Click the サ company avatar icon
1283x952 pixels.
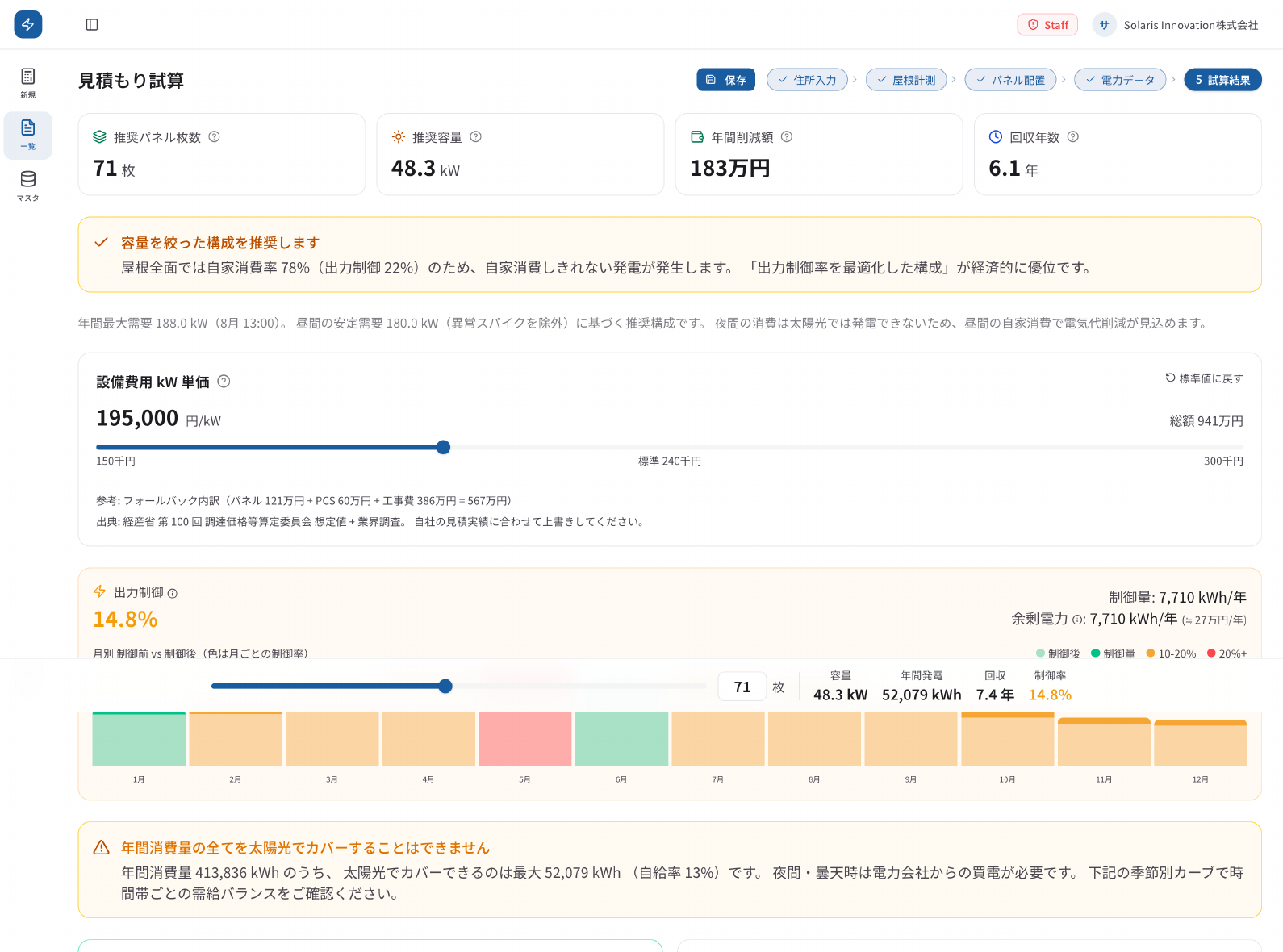tap(1104, 25)
